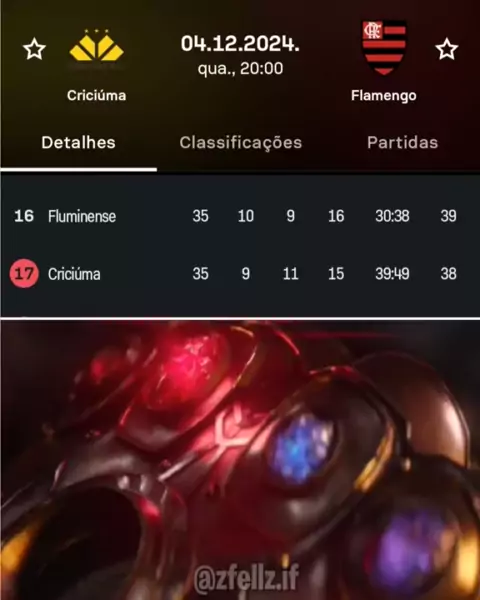The image size is (480, 600).
Task: Click the kickoff time qua., 20:00
Action: click(240, 69)
